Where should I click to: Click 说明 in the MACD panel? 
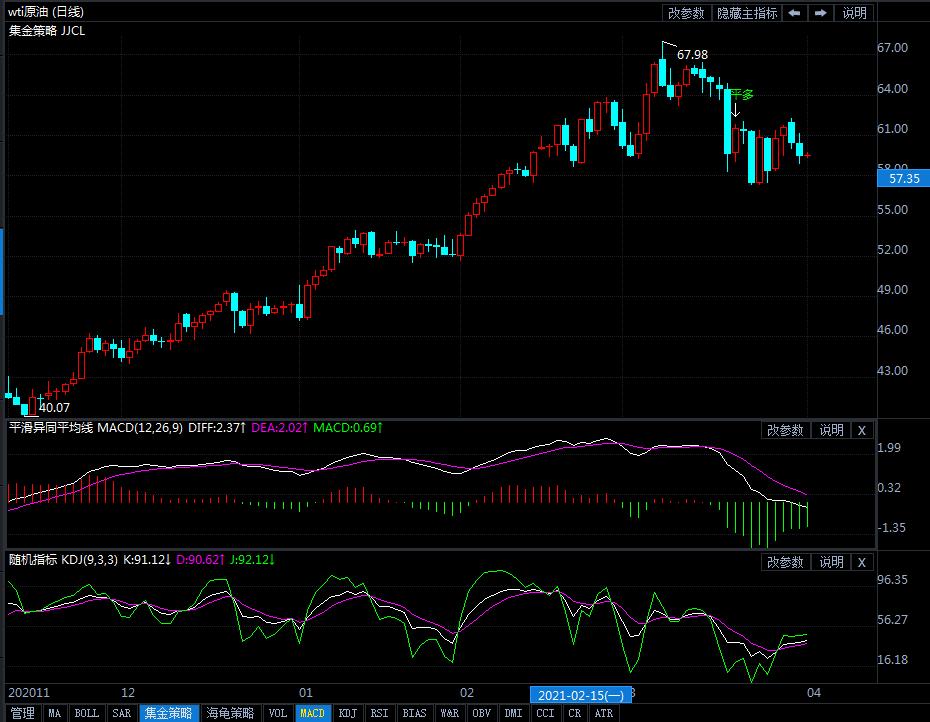pos(831,430)
